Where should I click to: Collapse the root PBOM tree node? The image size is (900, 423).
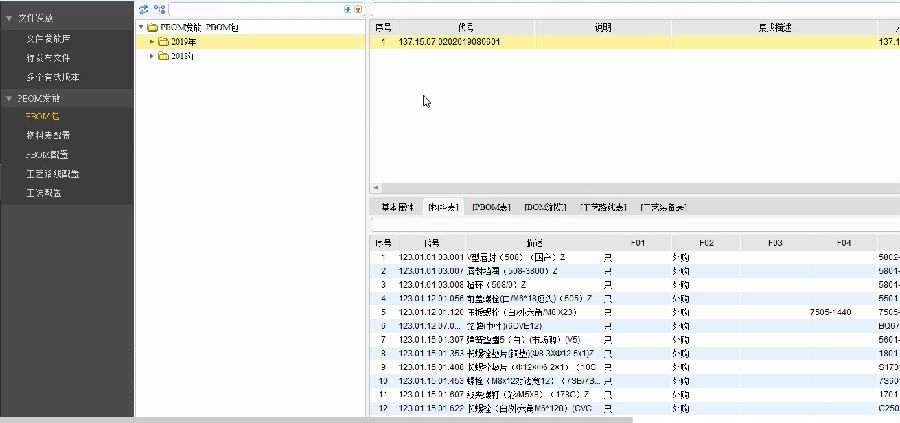point(141,27)
